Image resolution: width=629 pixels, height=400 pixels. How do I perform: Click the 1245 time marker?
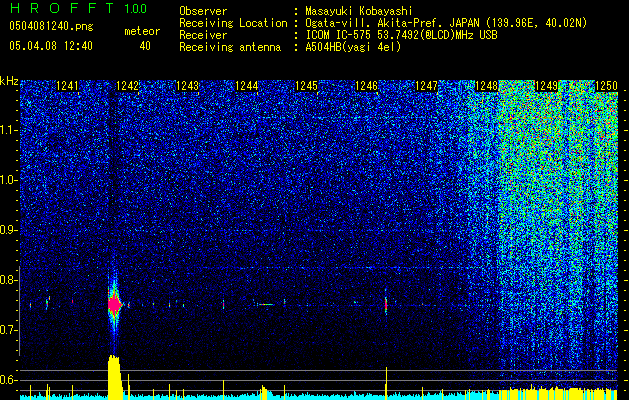click(306, 86)
